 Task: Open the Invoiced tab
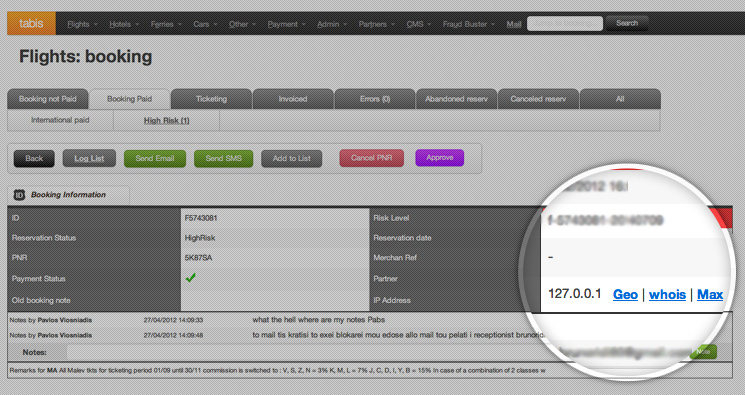[x=293, y=99]
